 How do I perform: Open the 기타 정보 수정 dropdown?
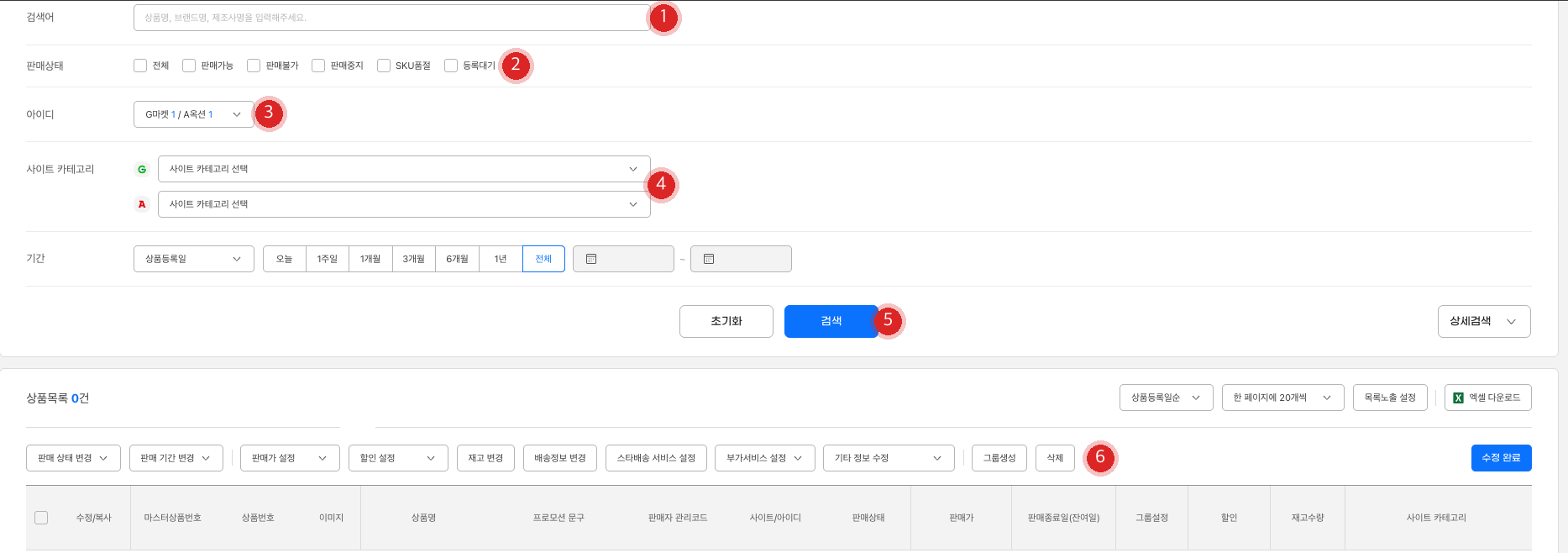pyautogui.click(x=889, y=458)
